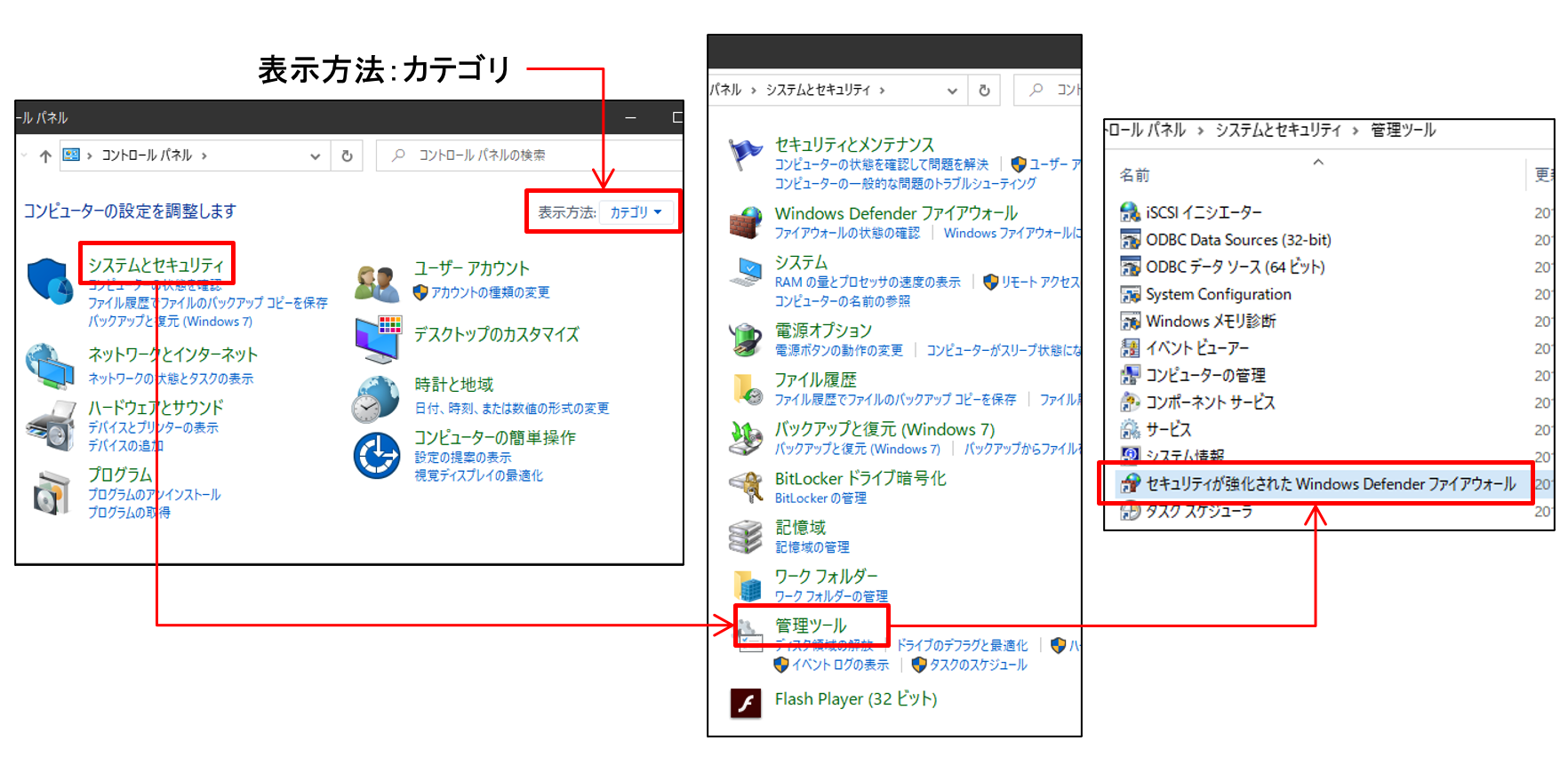Click タスクのスケジュール link

point(978,665)
